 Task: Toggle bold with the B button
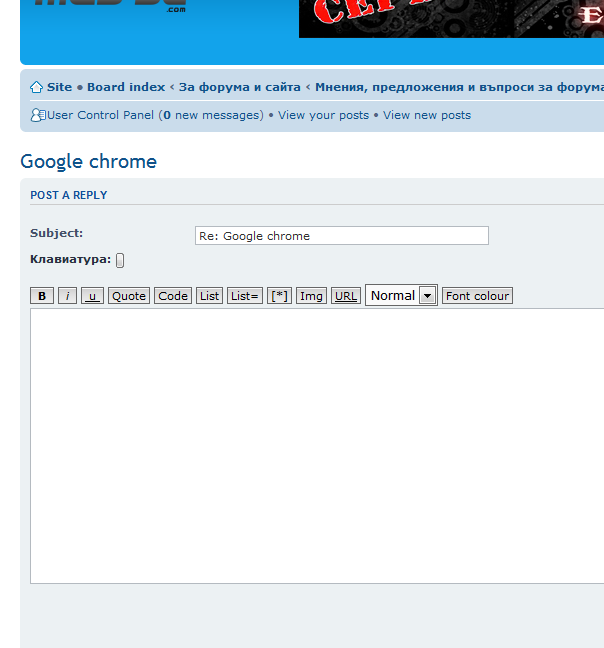42,296
